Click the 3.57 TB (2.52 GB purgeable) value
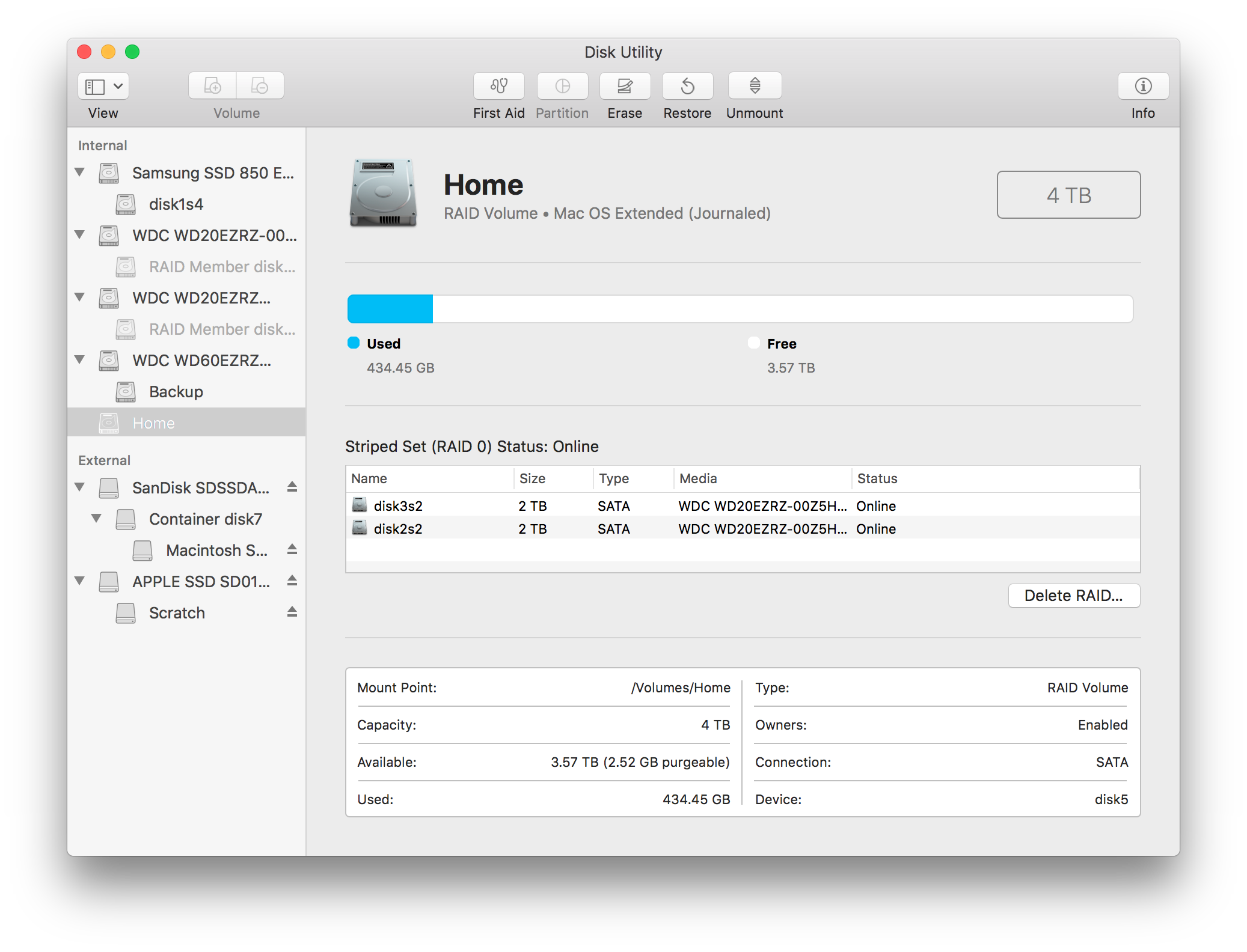Viewport: 1247px width, 952px height. click(x=640, y=762)
